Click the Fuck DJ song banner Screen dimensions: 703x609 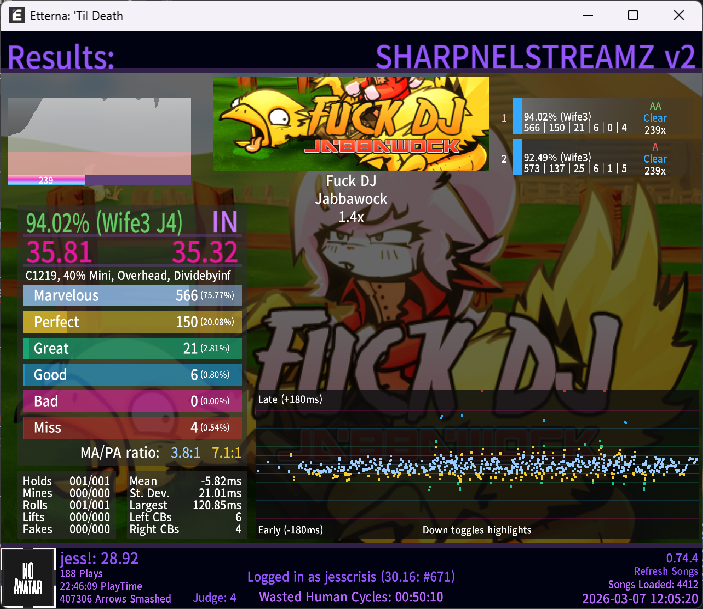(x=351, y=116)
